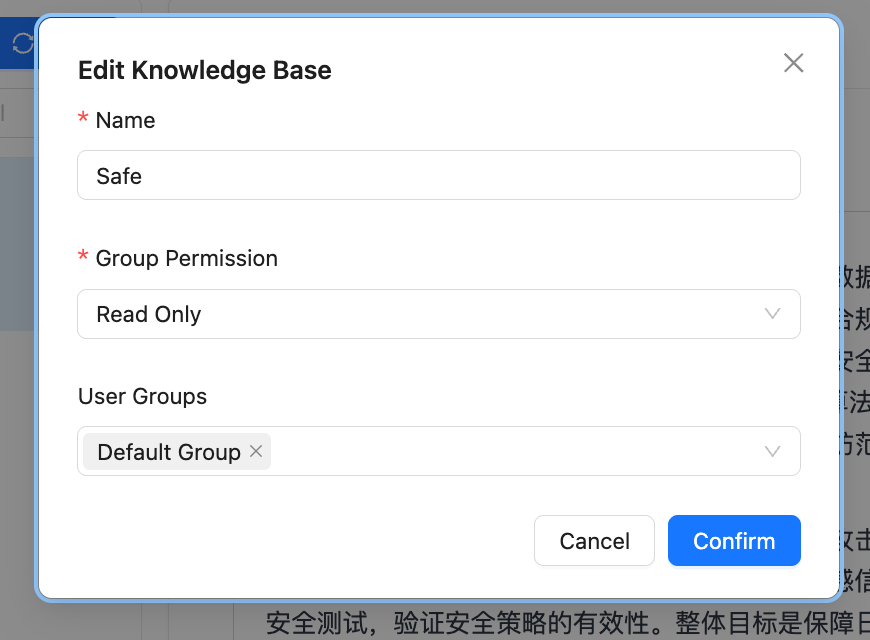This screenshot has height=640, width=870.
Task: Close the Edit Knowledge Base dialog via X
Action: coord(793,62)
